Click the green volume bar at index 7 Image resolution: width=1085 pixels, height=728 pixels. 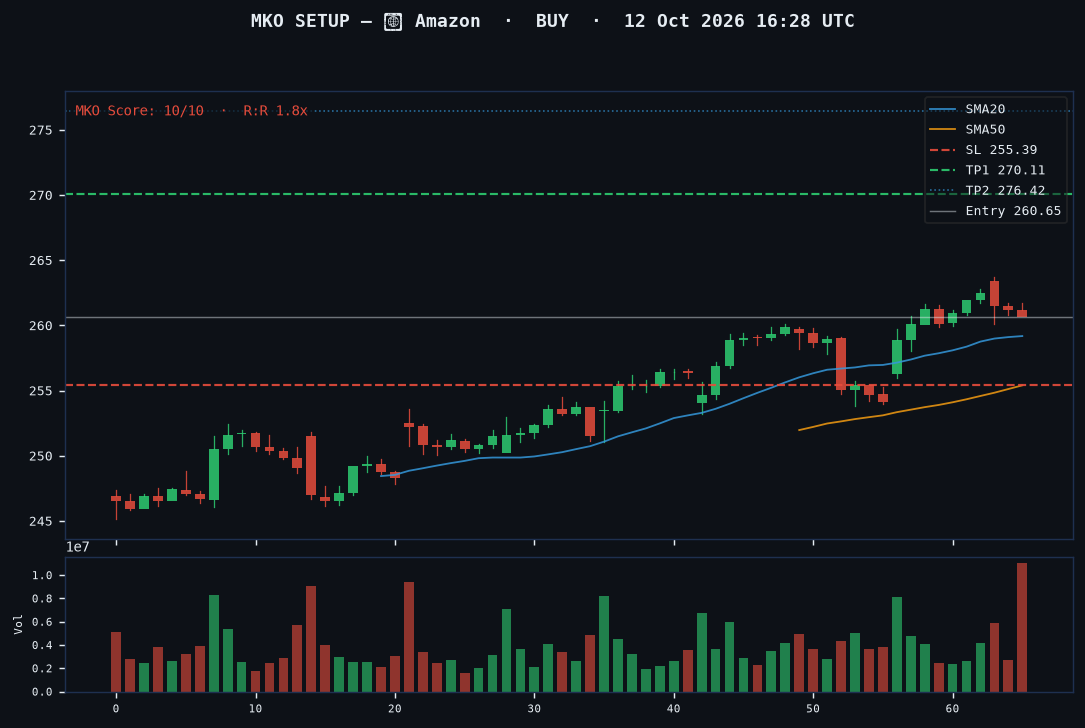[x=214, y=644]
